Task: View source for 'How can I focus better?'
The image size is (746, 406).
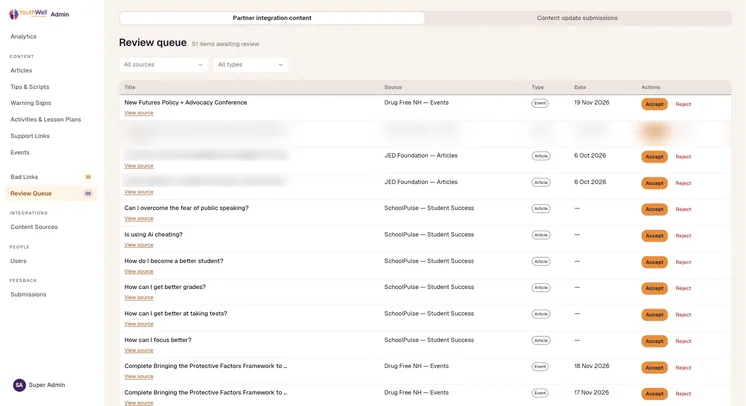Action: click(x=139, y=350)
